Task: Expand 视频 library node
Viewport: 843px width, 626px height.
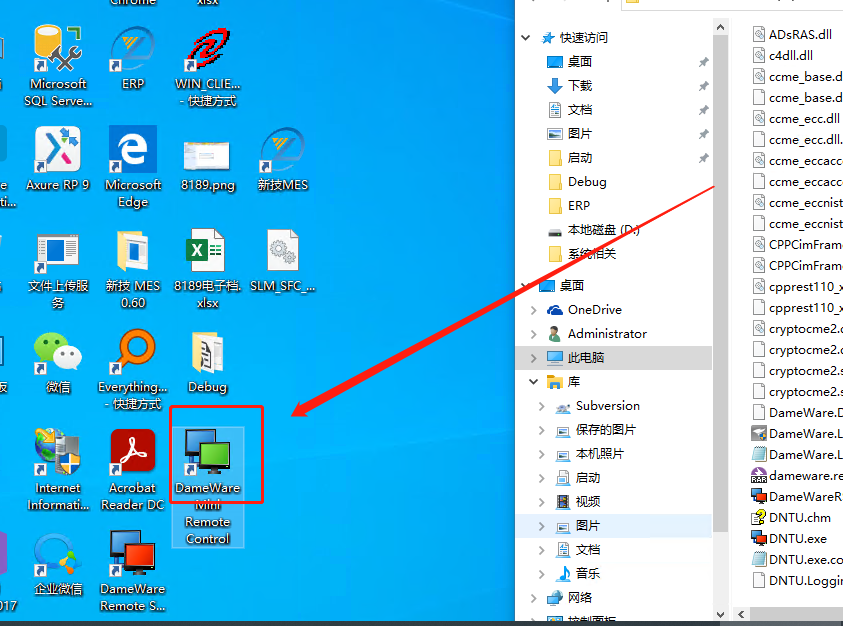Action: (541, 502)
